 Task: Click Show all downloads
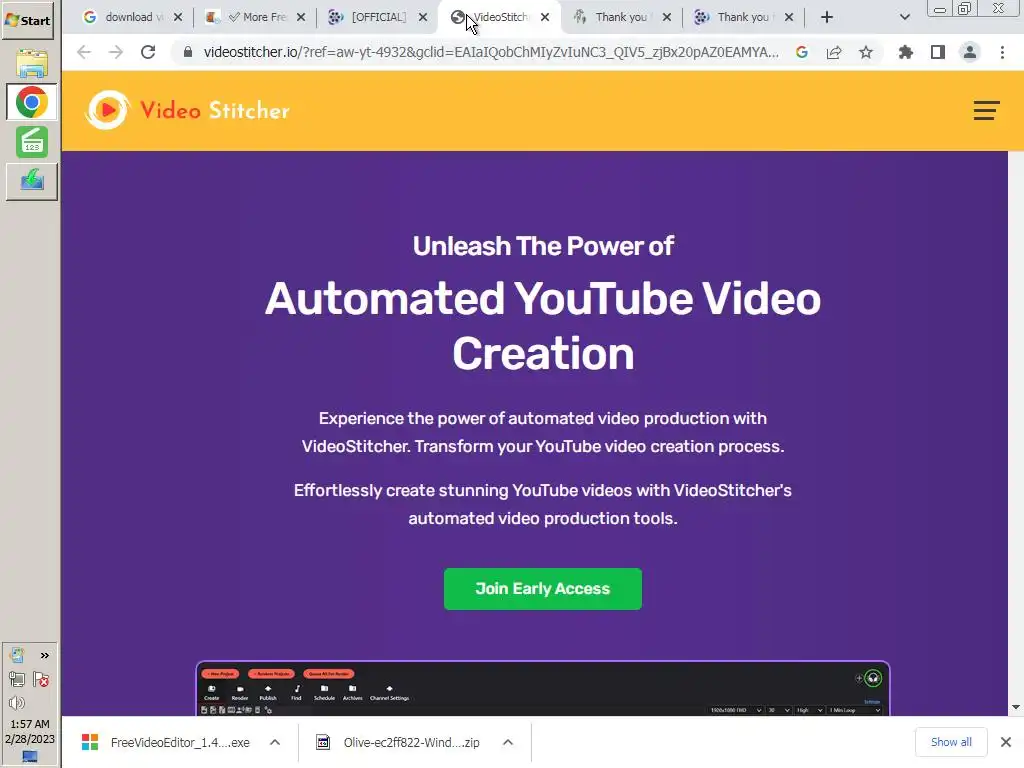click(x=951, y=742)
